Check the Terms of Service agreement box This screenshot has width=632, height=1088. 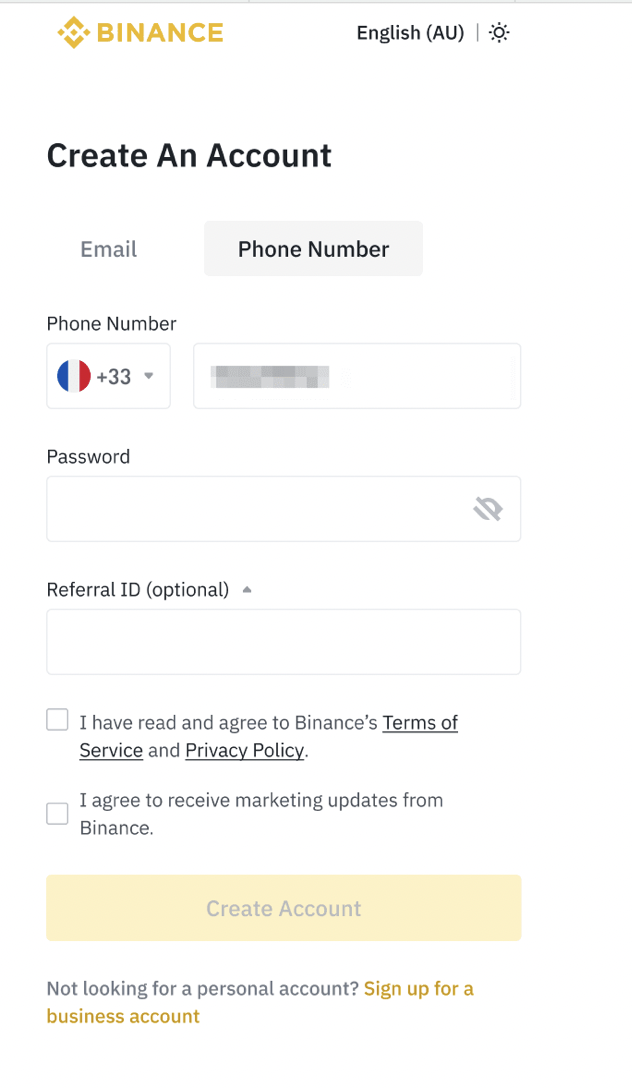point(58,720)
